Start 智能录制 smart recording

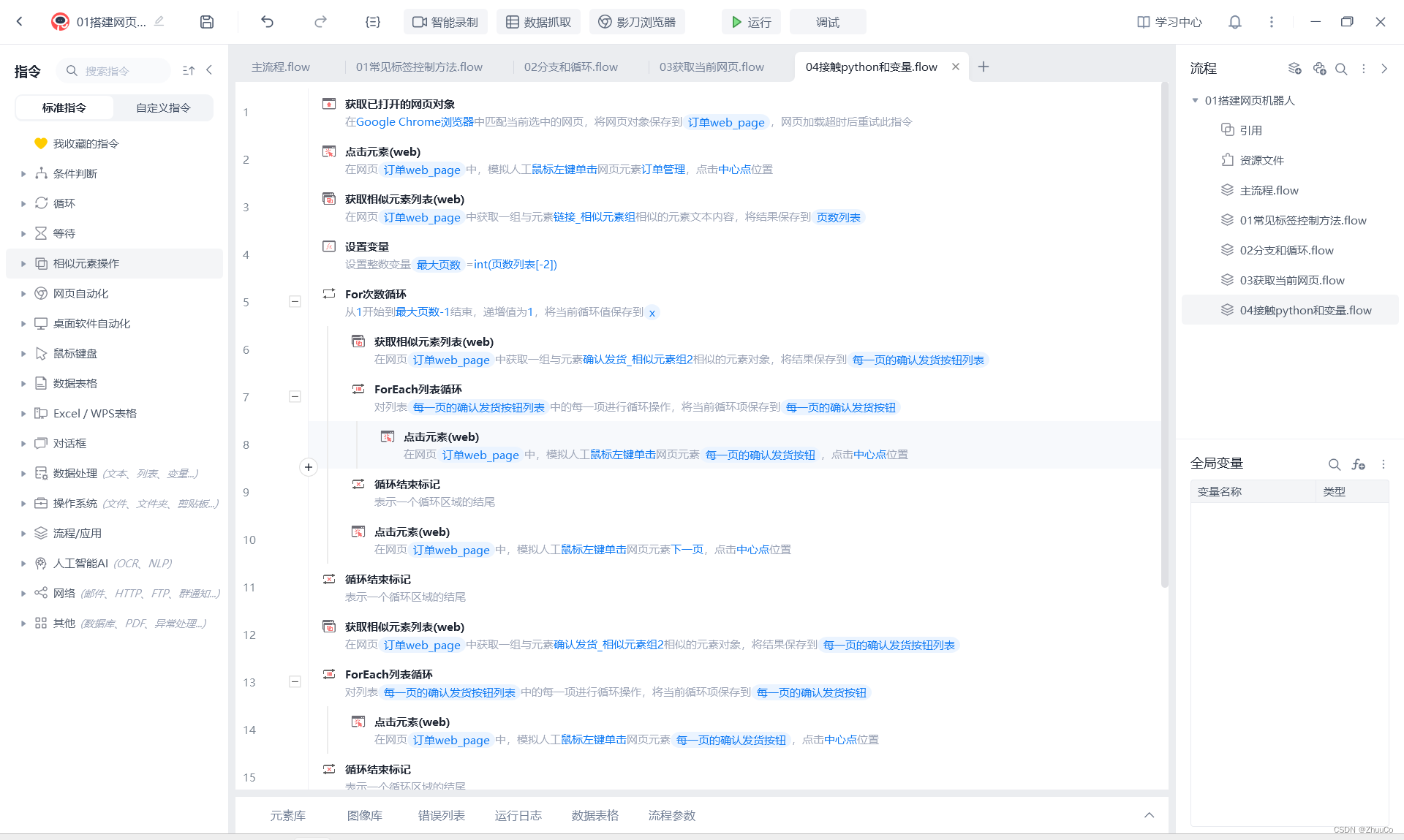coord(445,22)
